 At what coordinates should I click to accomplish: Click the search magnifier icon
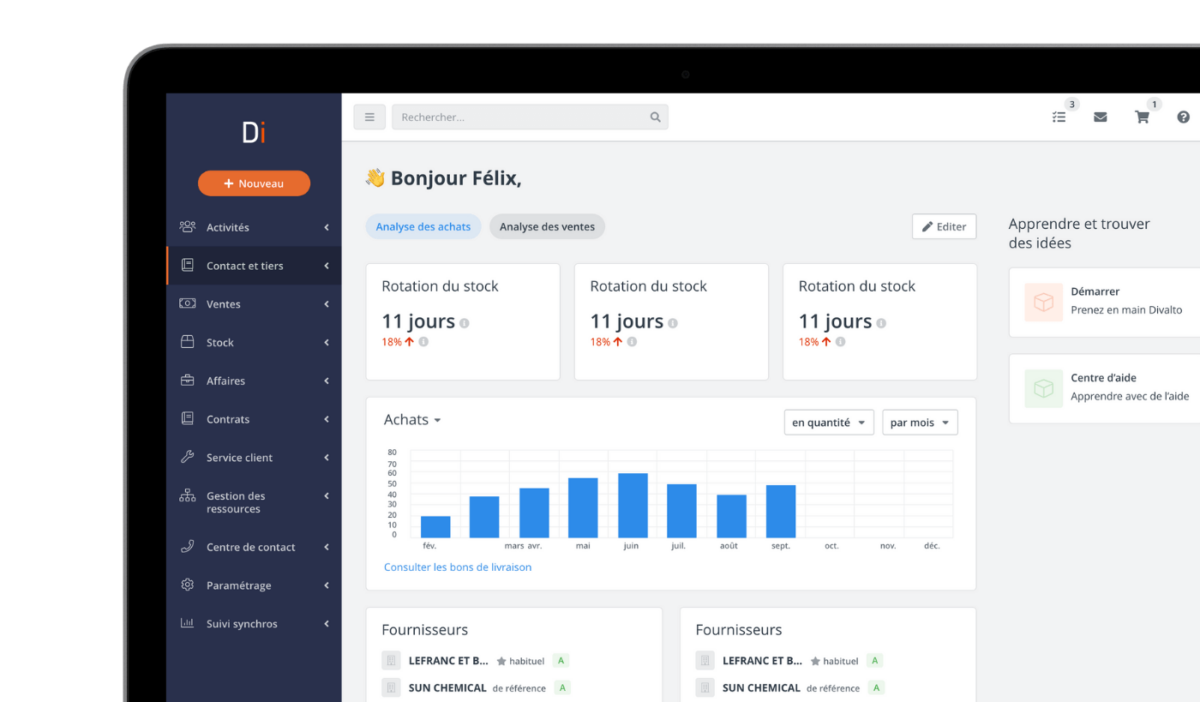coord(655,117)
